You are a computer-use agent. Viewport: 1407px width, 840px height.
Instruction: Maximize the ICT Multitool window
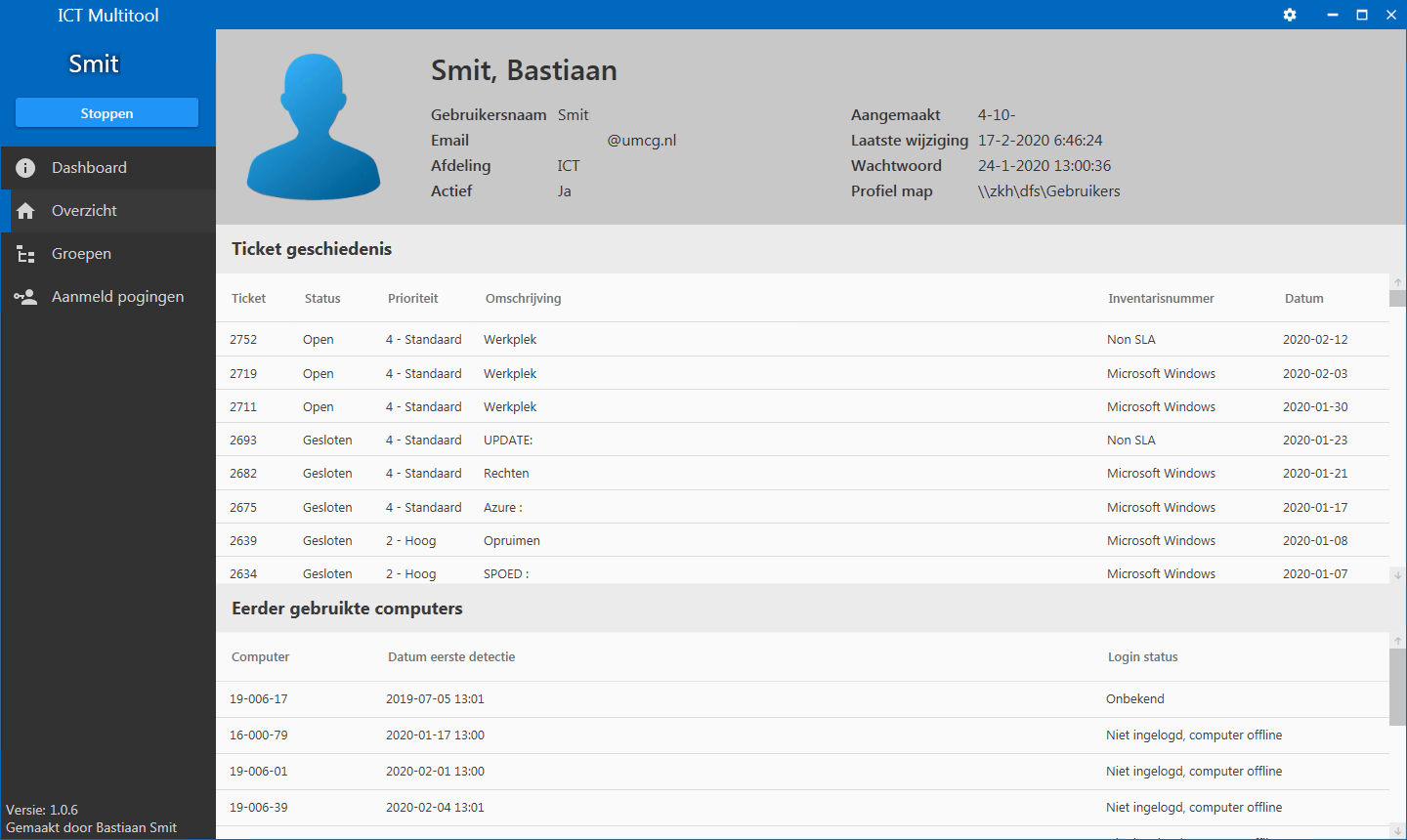tap(1361, 15)
